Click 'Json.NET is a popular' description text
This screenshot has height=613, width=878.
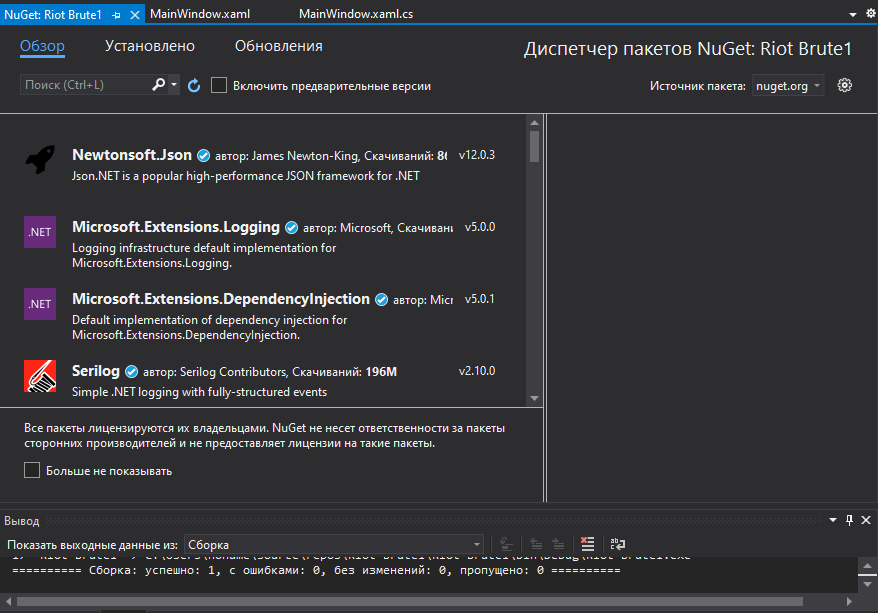pos(246,176)
